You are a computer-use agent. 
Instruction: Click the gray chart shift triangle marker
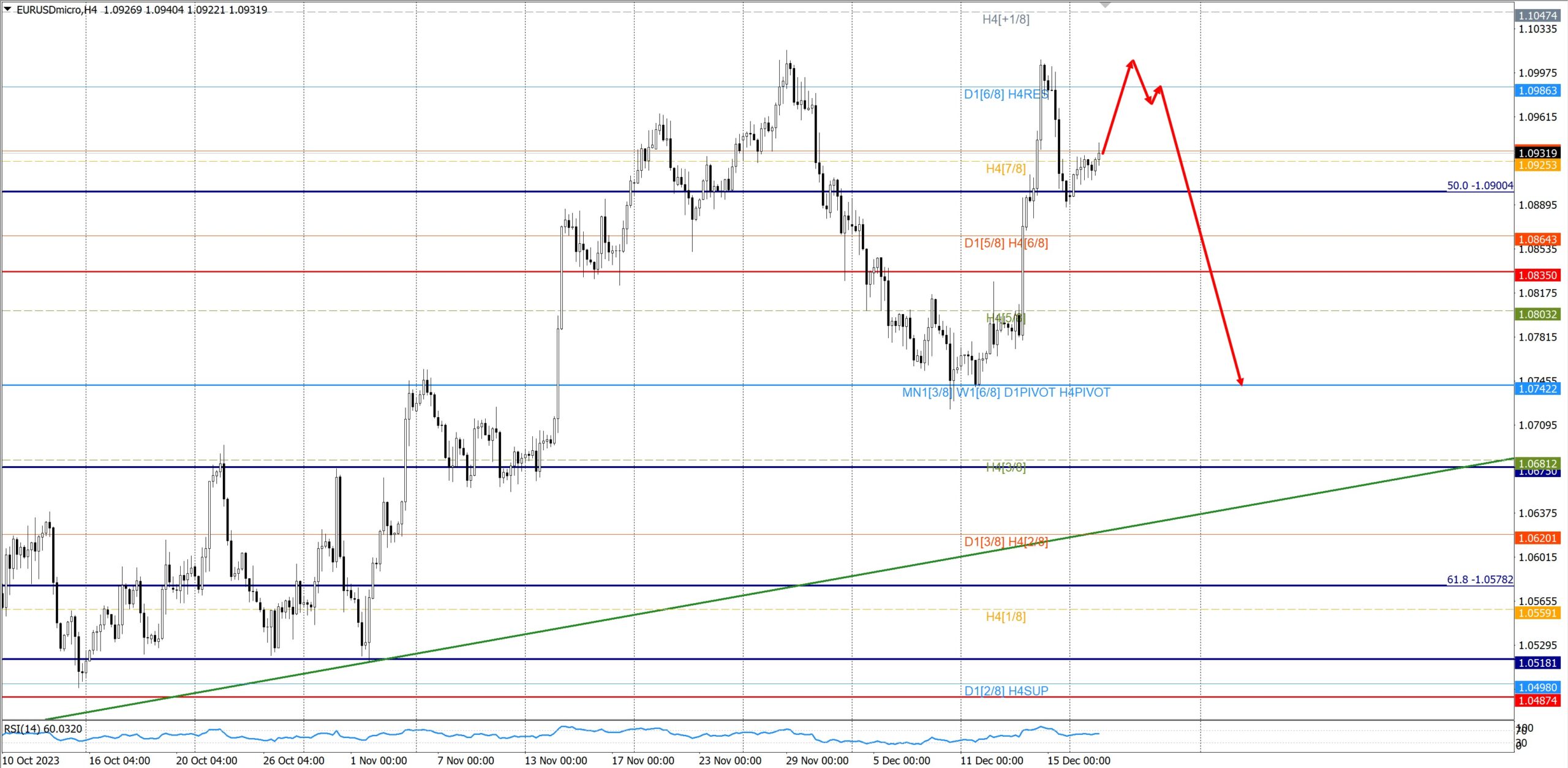[x=1105, y=5]
